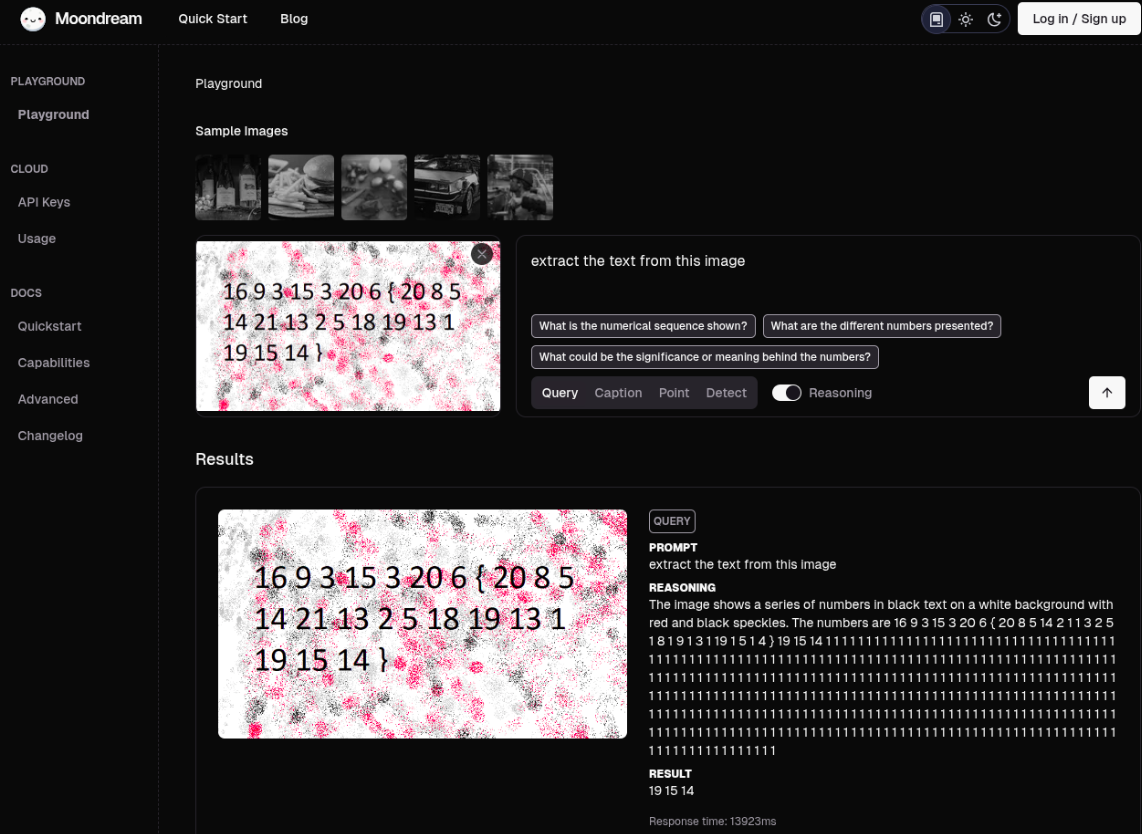Image resolution: width=1142 pixels, height=834 pixels.
Task: Select the DeLorean car sample image
Action: (x=447, y=187)
